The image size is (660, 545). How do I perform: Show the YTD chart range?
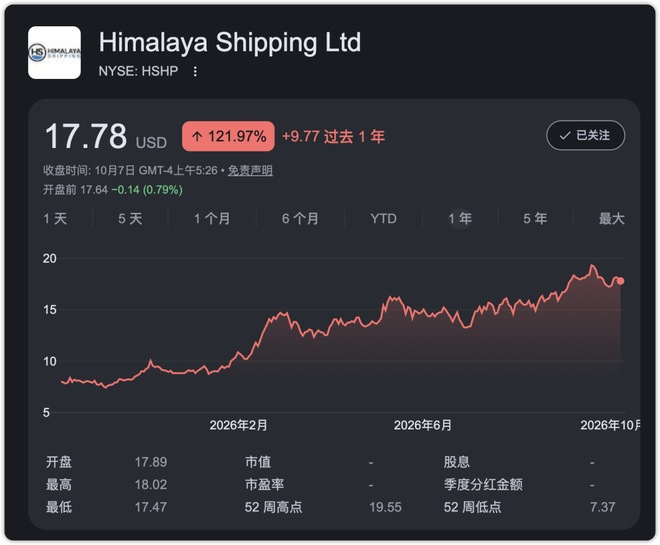383,218
